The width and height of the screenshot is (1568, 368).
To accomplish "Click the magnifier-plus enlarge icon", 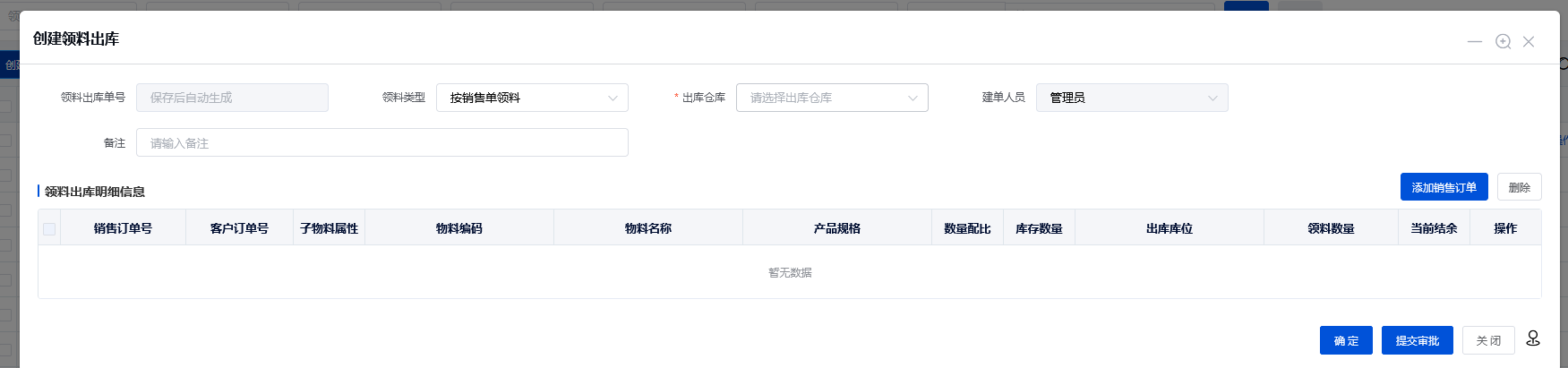I will coord(1503,42).
